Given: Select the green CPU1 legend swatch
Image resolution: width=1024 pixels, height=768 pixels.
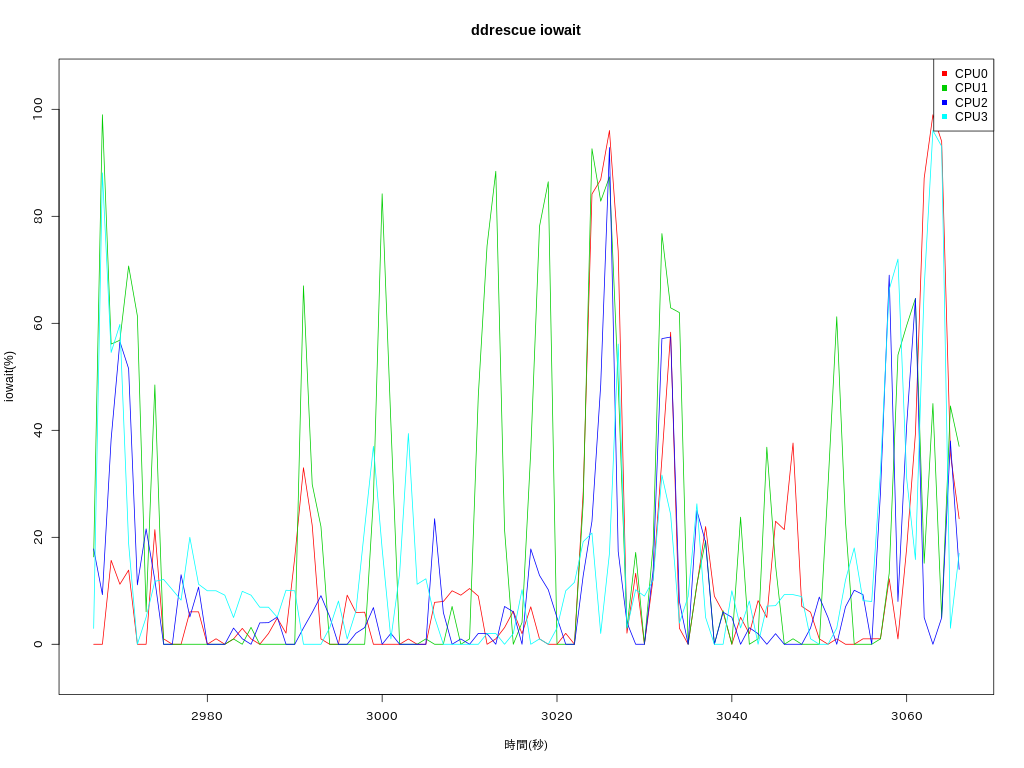Looking at the screenshot, I should point(944,88).
